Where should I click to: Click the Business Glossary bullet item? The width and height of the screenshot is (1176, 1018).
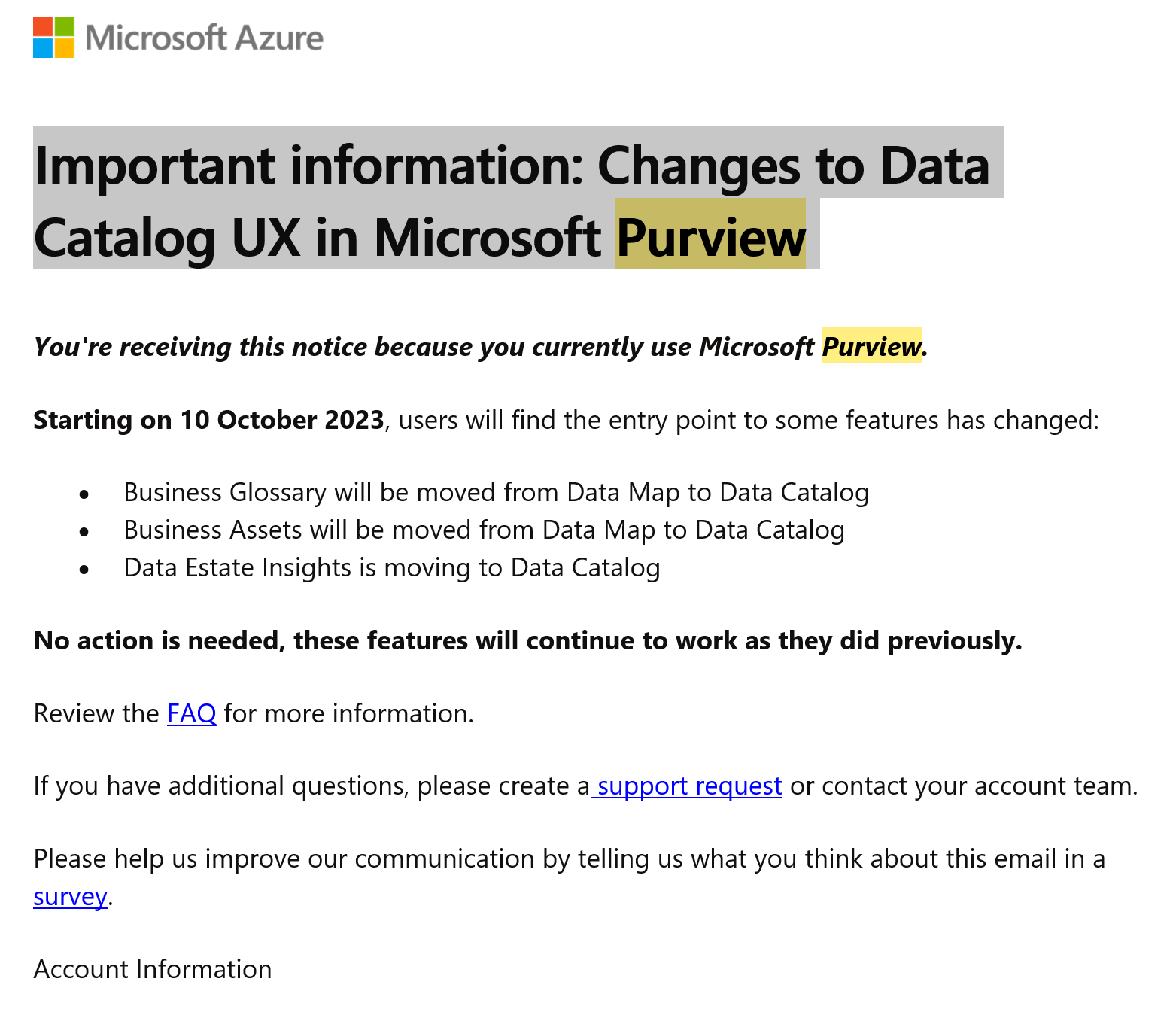click(496, 492)
